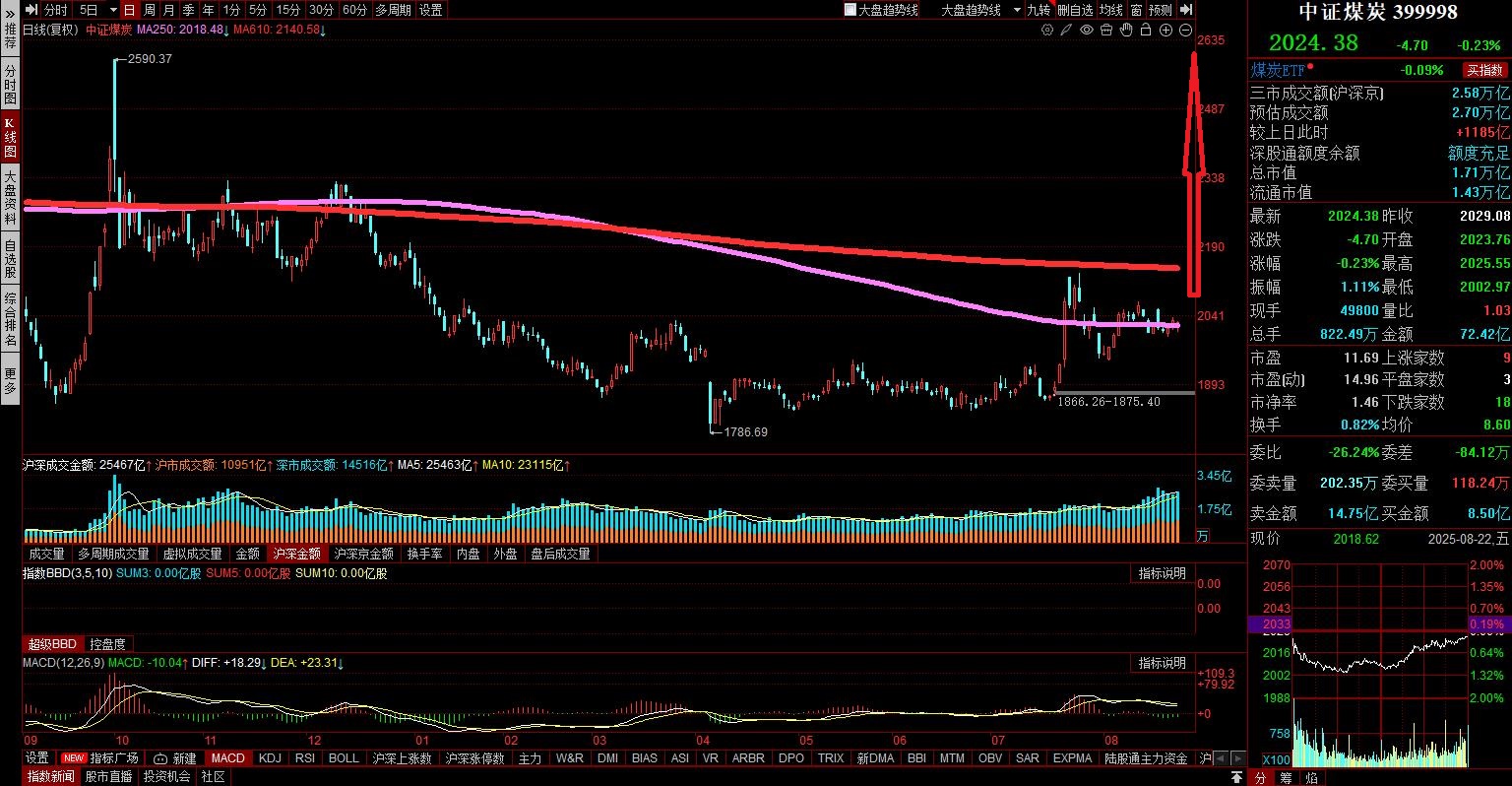Switch to the 盘后成交量 tab

click(560, 554)
